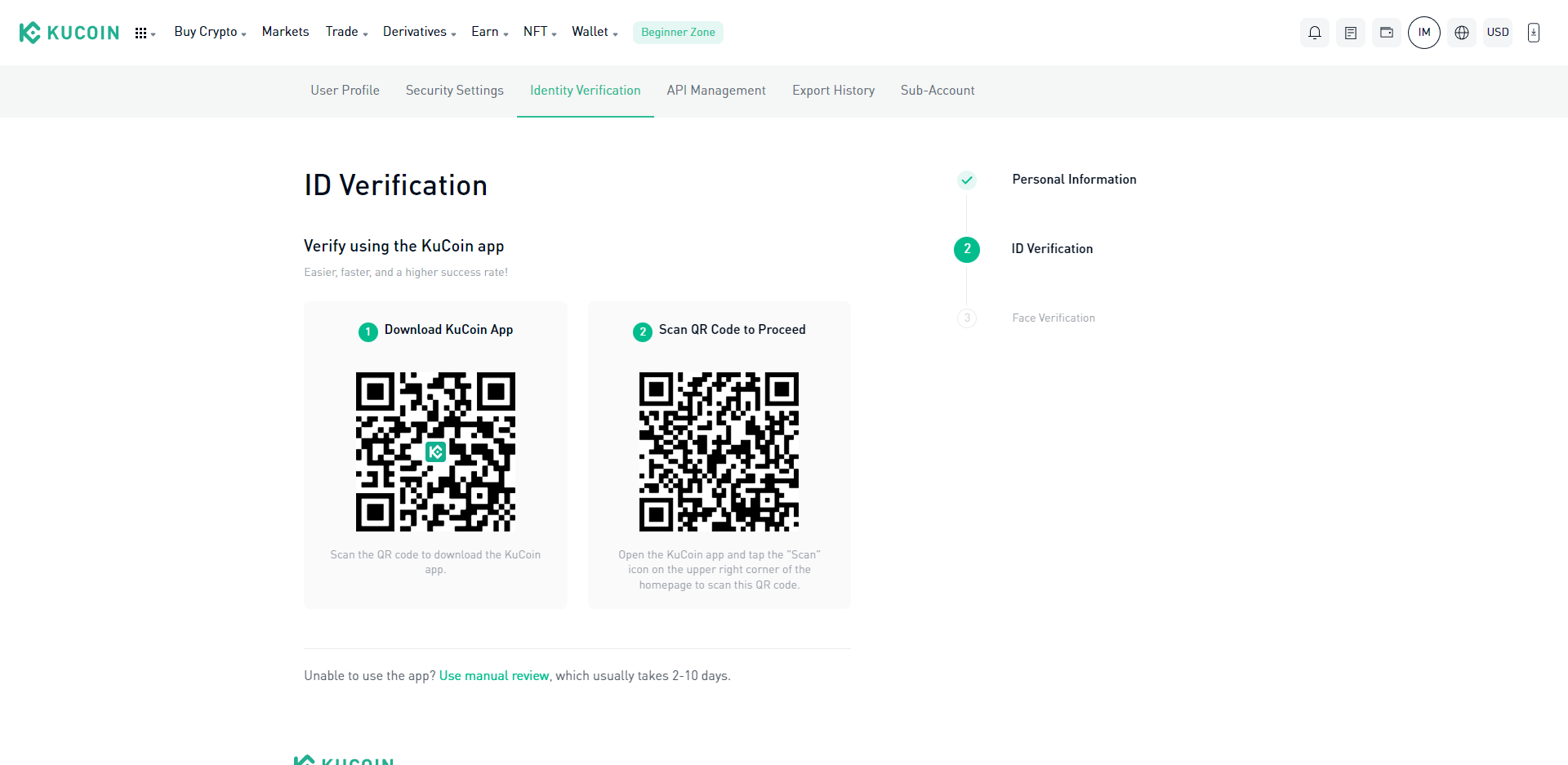Expand the Trade dropdown menu
Screen dimensions: 1568x765
pos(346,32)
